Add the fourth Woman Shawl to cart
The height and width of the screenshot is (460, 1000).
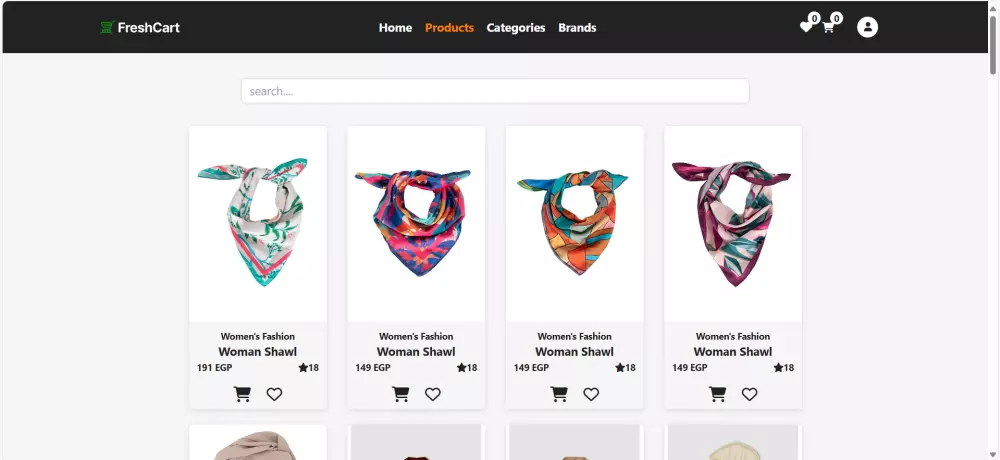(717, 394)
